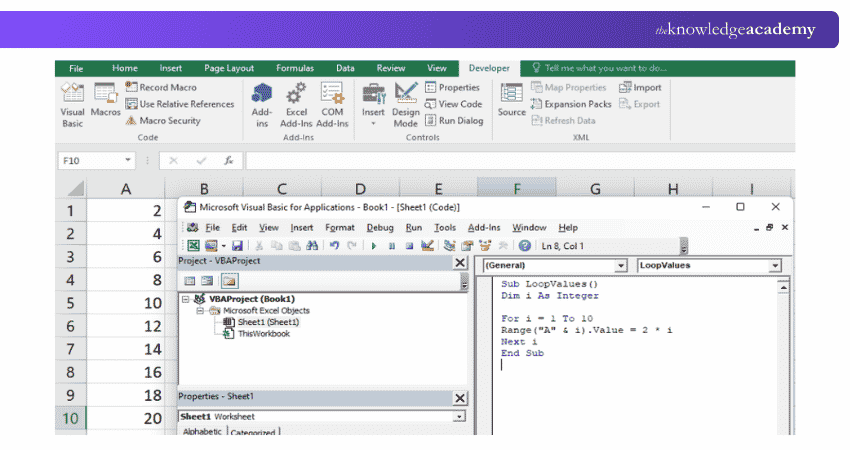Close the Project - VBAProject pane
Image resolution: width=850 pixels, height=450 pixels.
coord(460,262)
